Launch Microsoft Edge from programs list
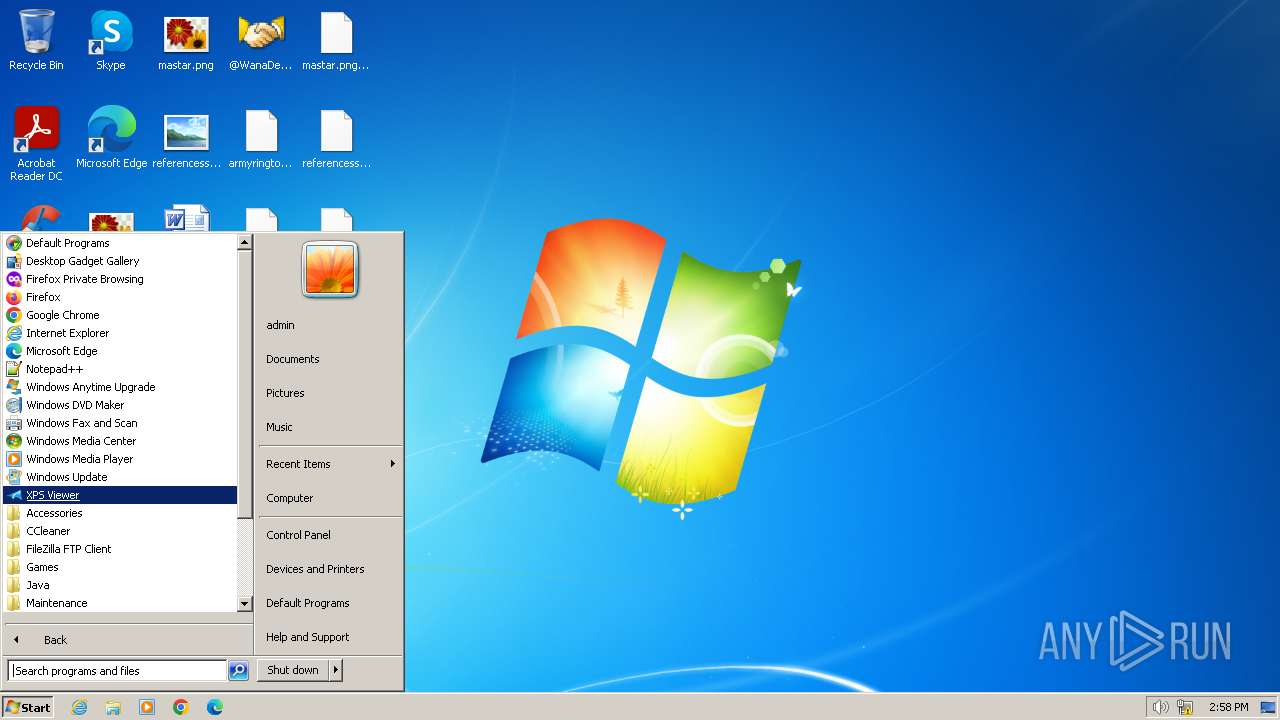The width and height of the screenshot is (1280, 720). pyautogui.click(x=120, y=351)
